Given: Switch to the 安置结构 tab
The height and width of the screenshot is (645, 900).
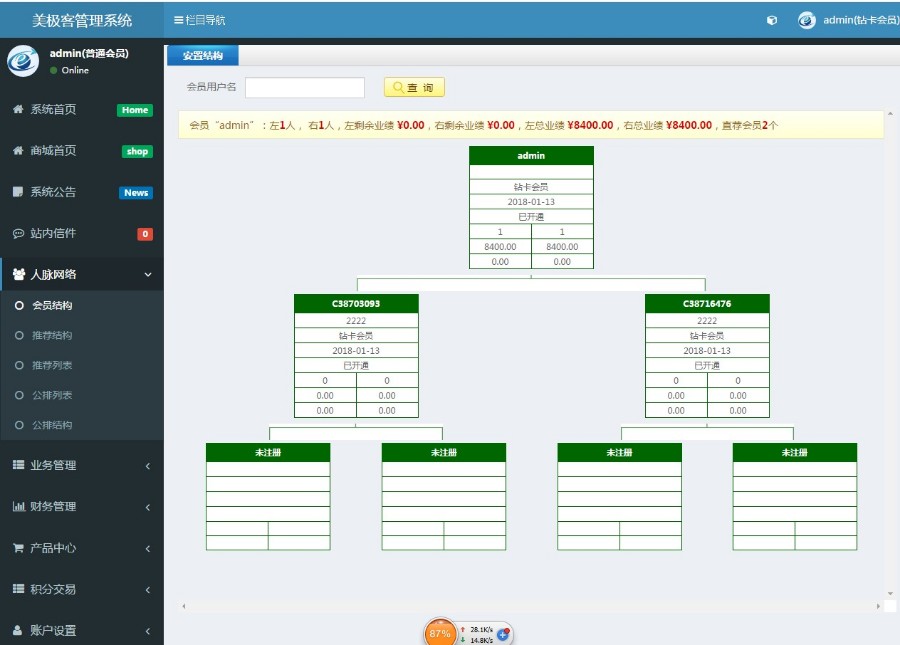Looking at the screenshot, I should (204, 55).
